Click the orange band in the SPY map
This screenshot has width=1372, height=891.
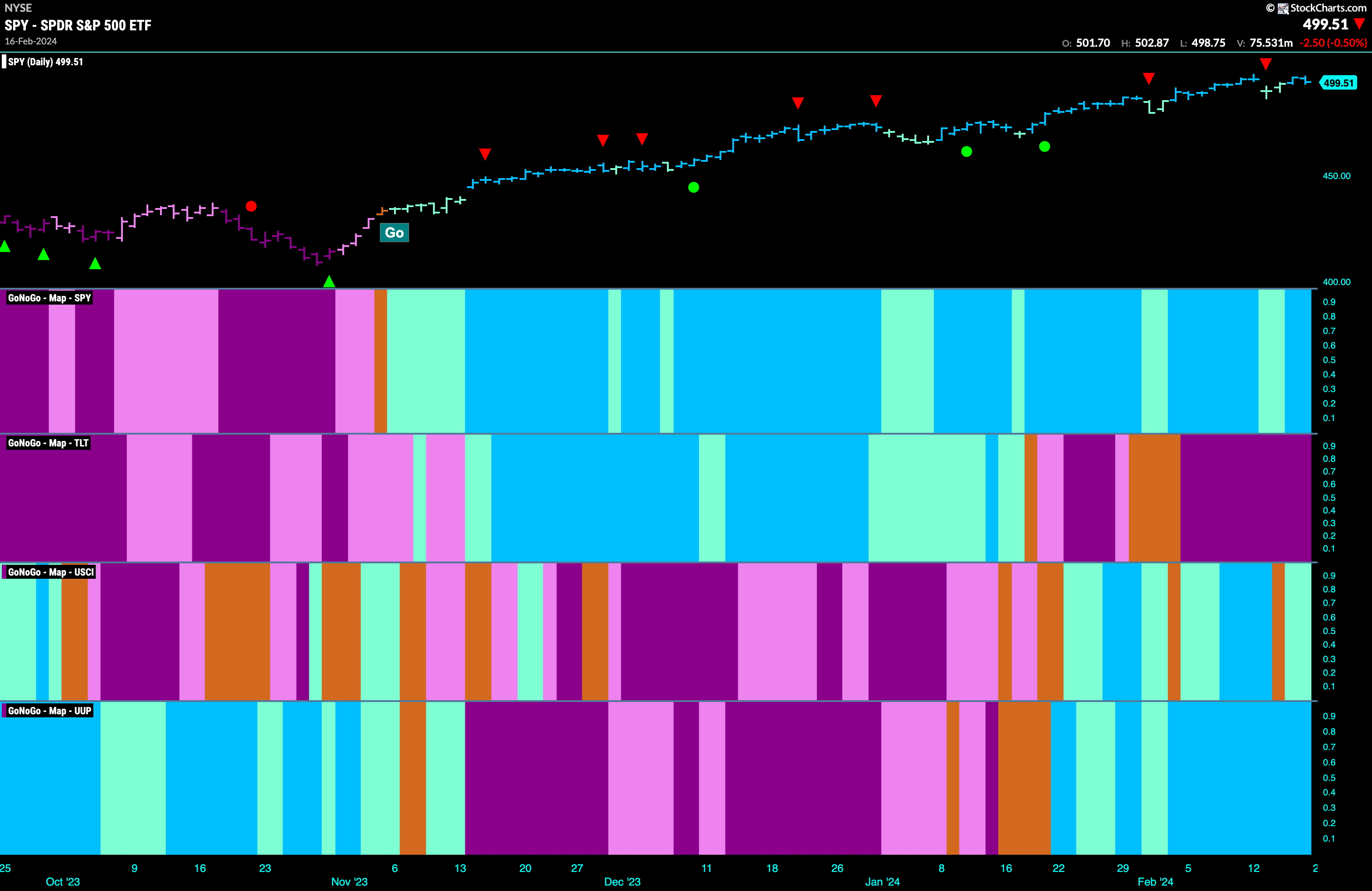(380, 361)
